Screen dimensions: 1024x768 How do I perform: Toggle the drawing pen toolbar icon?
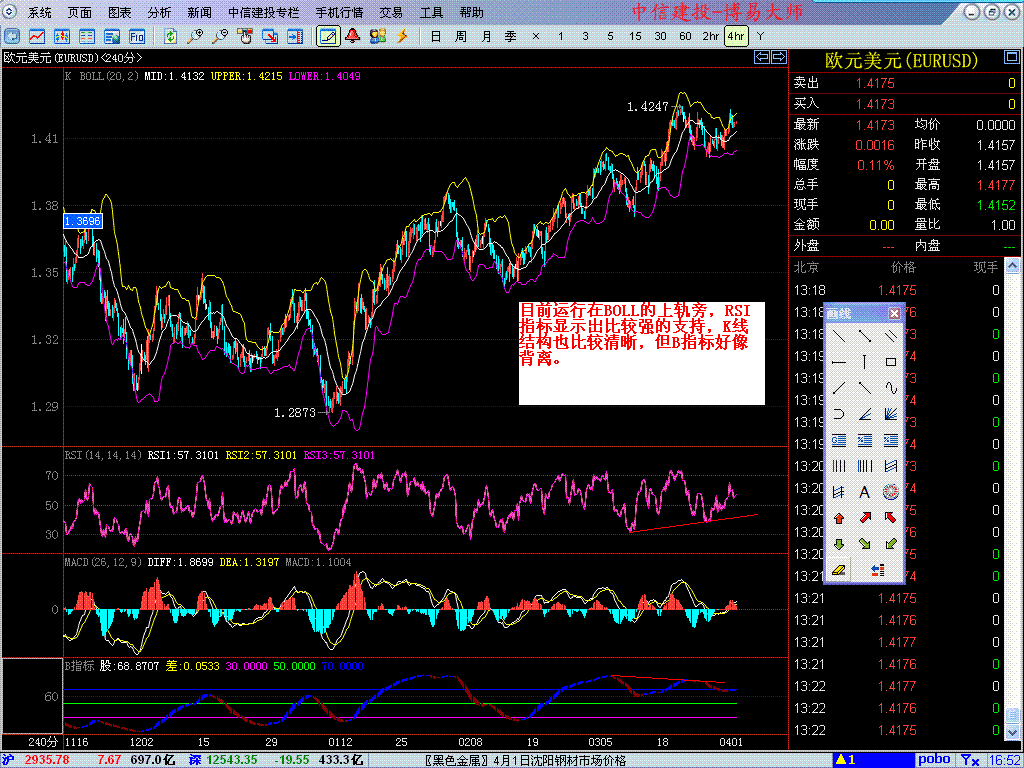tap(328, 36)
